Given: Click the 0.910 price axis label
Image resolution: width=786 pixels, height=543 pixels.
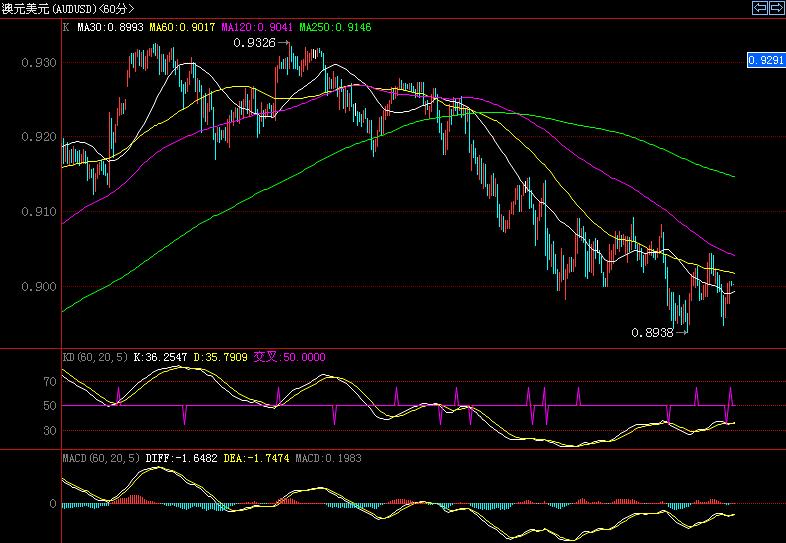Looking at the screenshot, I should click(39, 212).
